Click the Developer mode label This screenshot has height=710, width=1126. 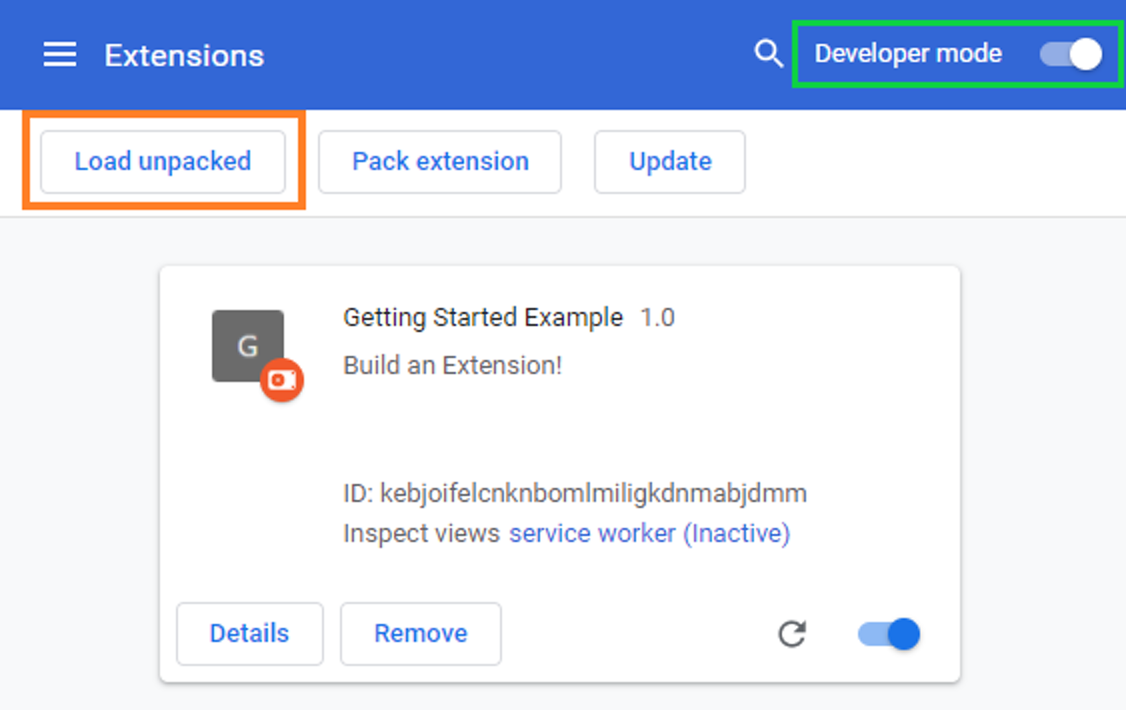coord(908,54)
